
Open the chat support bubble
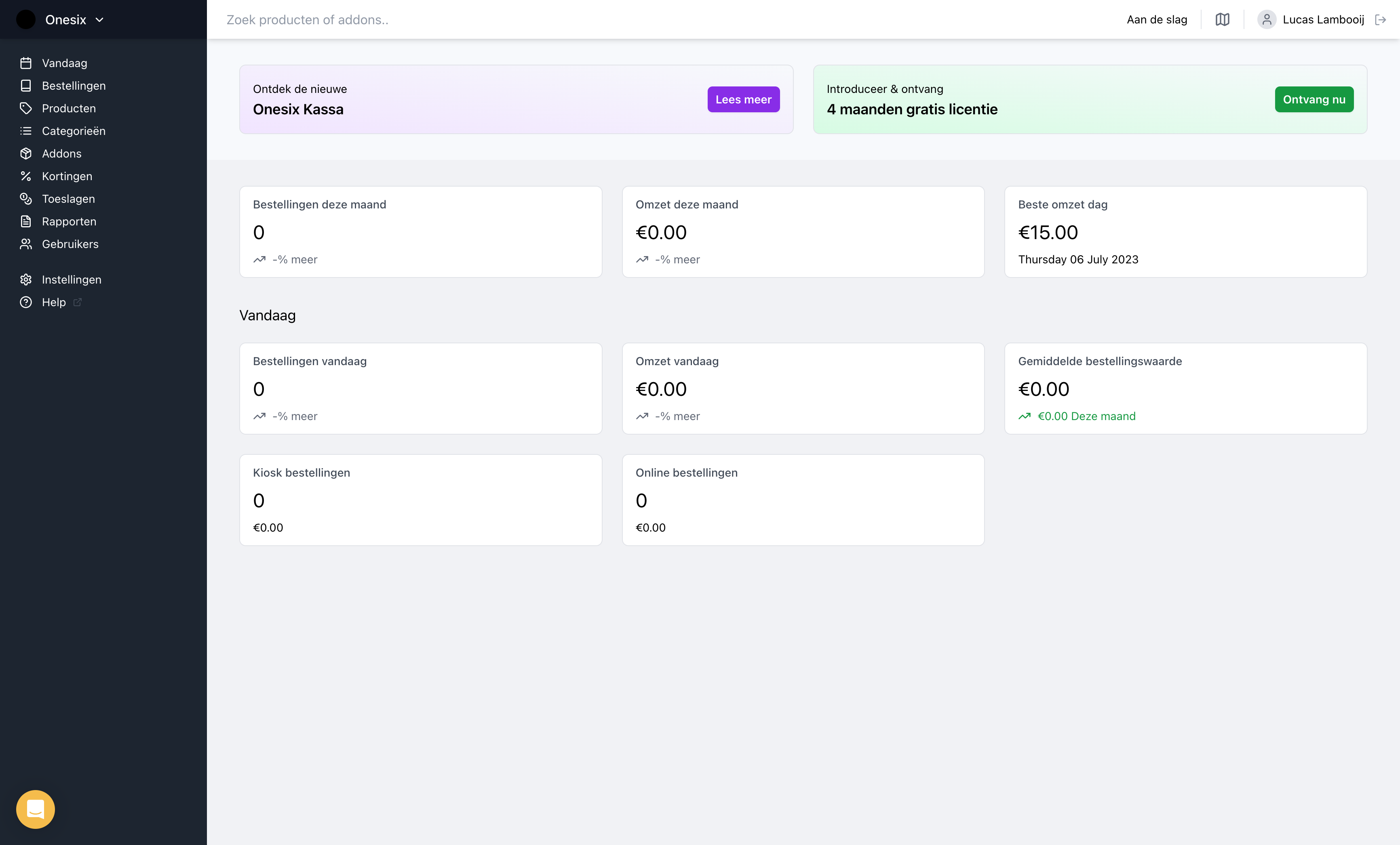click(x=35, y=809)
